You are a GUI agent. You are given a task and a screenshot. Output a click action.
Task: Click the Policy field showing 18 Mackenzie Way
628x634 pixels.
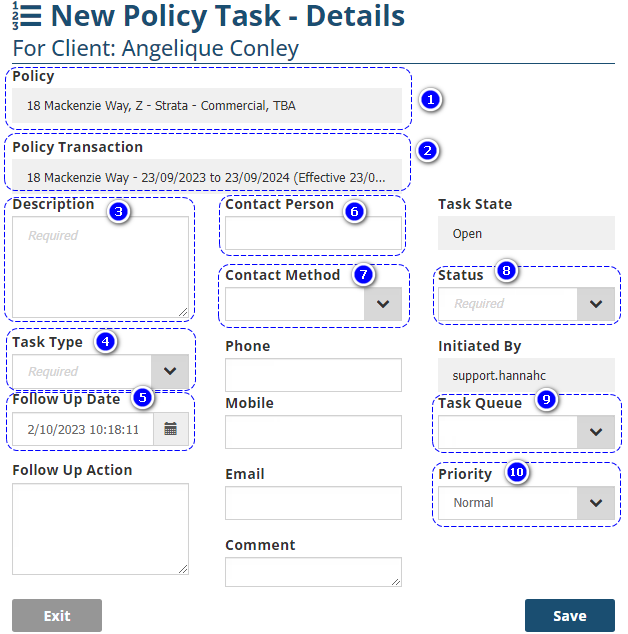point(207,105)
